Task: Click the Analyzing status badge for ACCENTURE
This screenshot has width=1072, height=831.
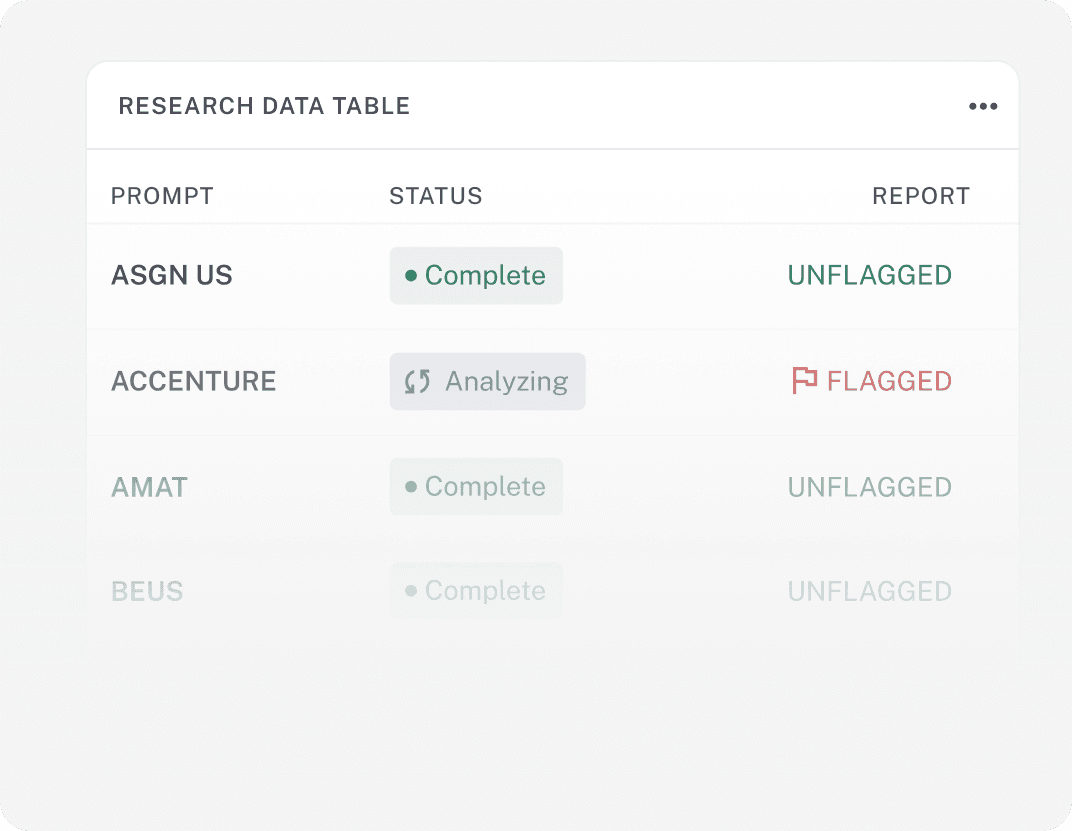Action: click(x=487, y=382)
